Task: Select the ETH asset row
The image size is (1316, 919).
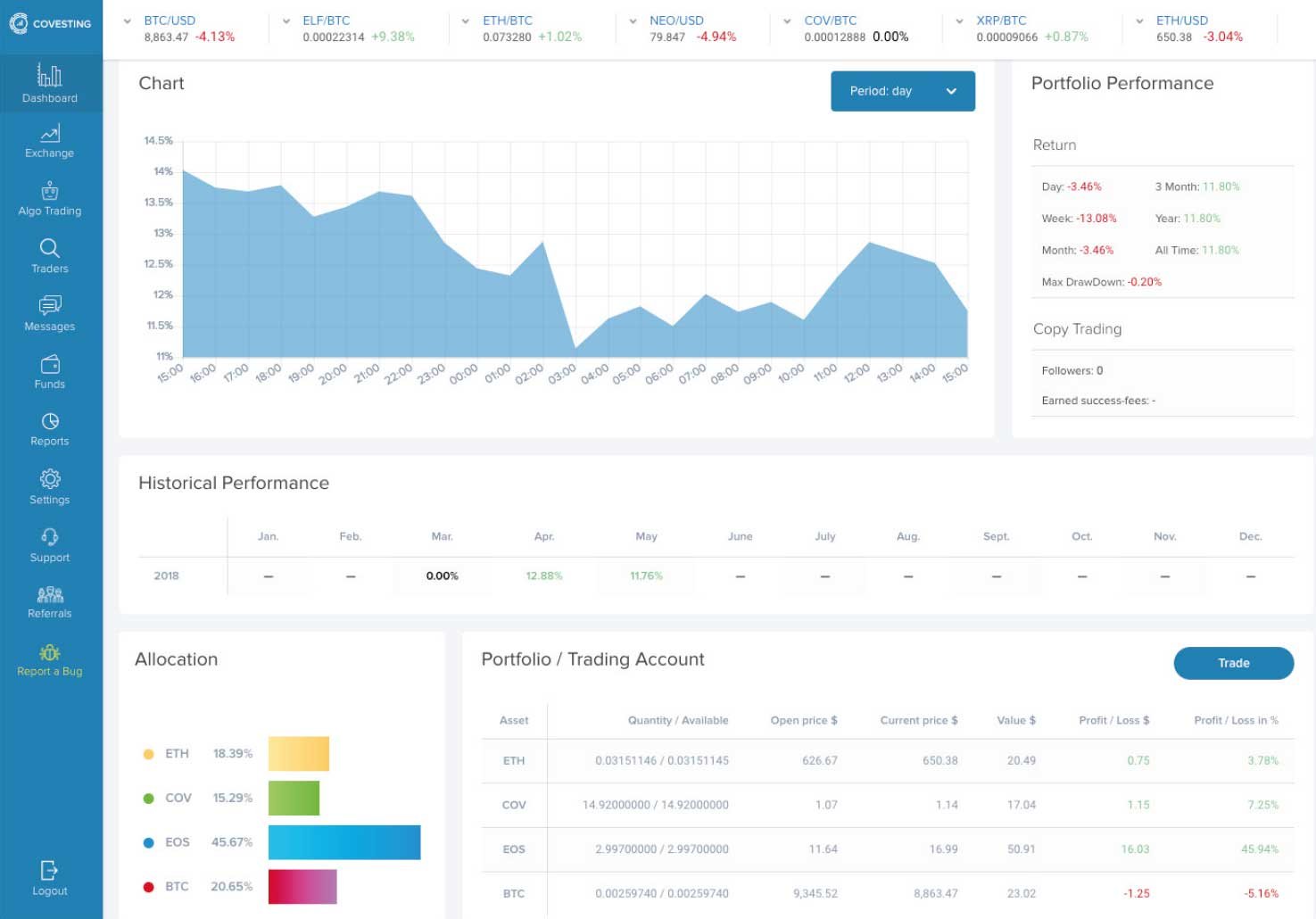Action: pyautogui.click(x=888, y=761)
